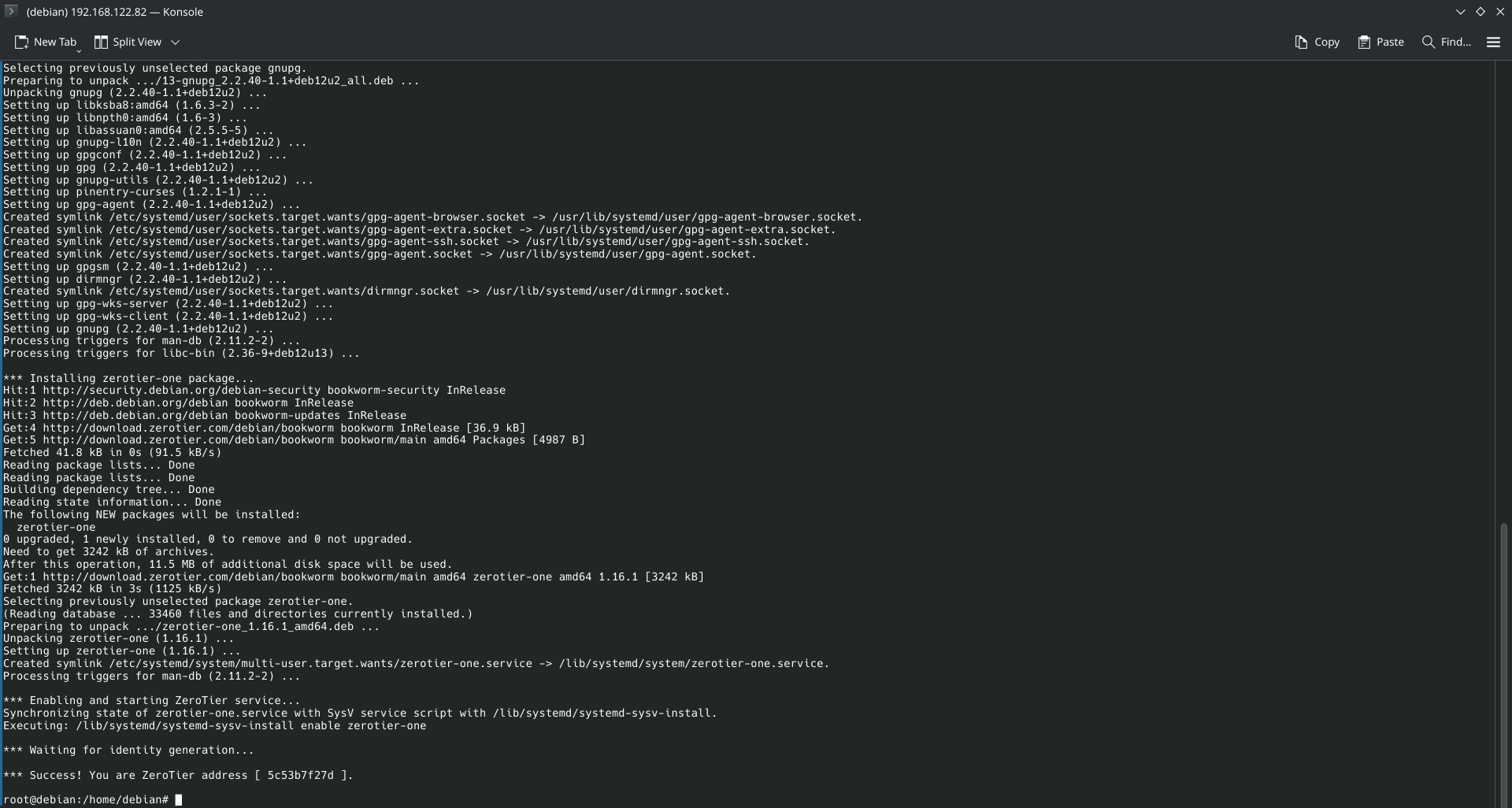
Task: Click the root@debian shell prompt line
Action: pos(85,800)
